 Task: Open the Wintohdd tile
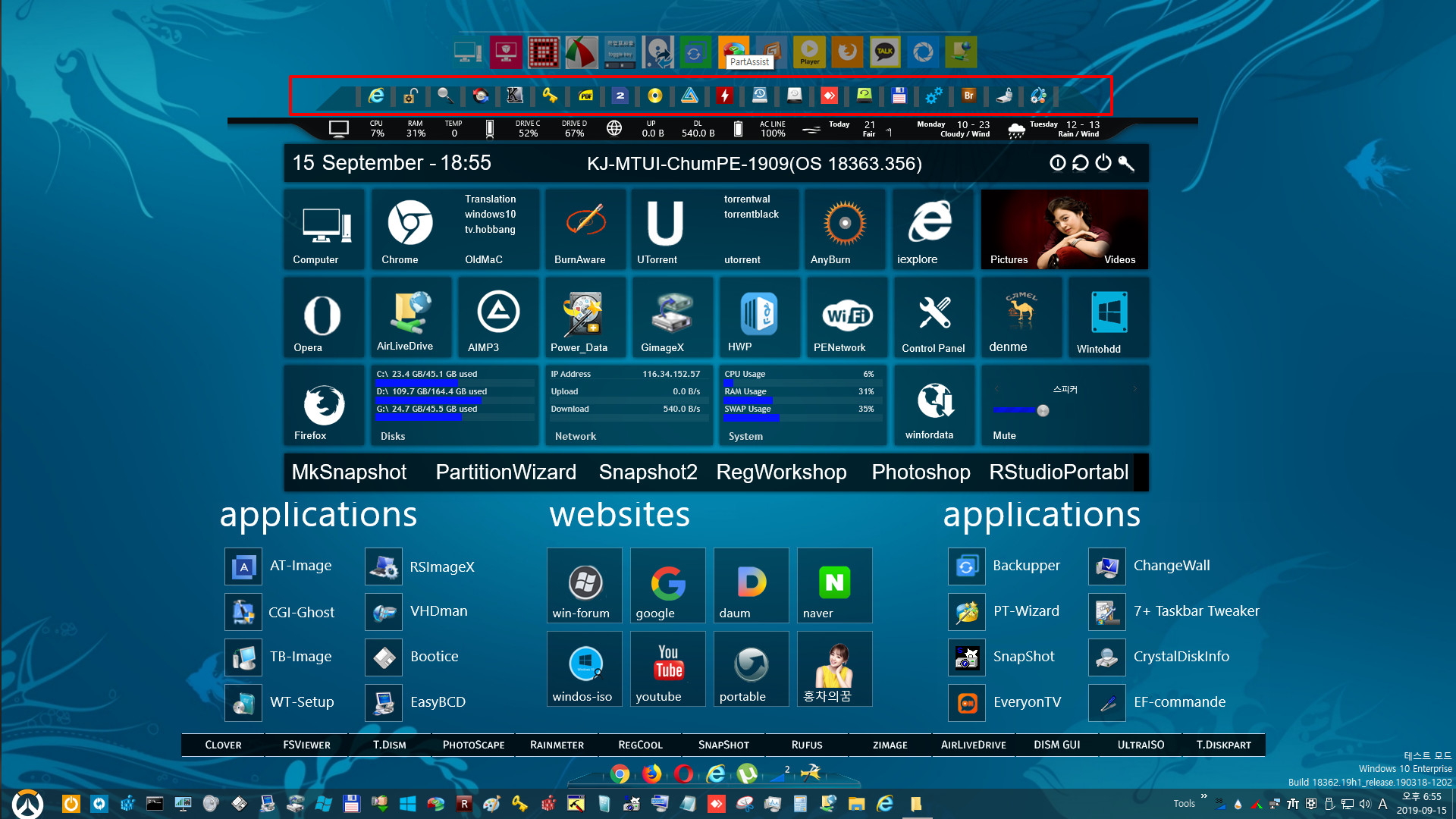[1109, 317]
